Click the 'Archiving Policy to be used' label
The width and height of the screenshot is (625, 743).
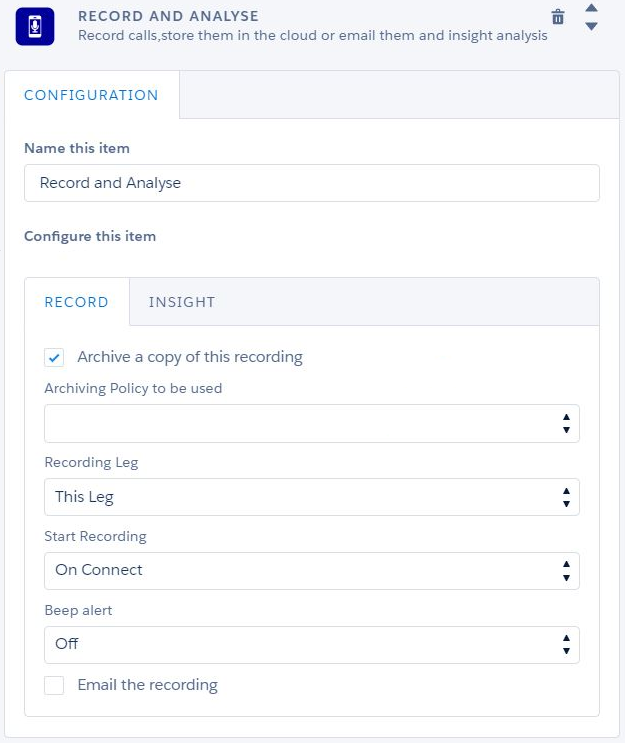[x=133, y=388]
